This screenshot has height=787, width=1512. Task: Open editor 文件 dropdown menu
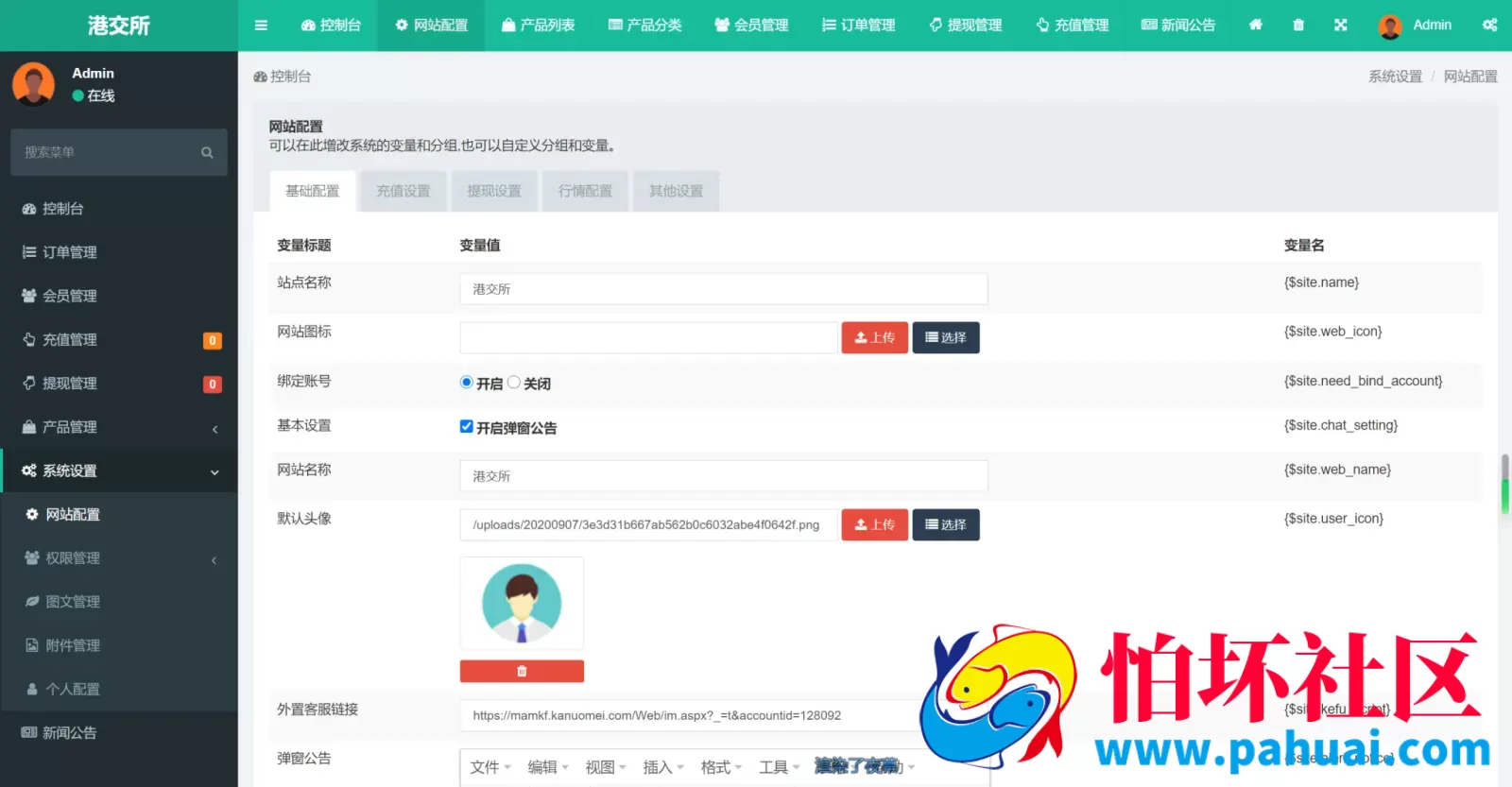tap(490, 767)
